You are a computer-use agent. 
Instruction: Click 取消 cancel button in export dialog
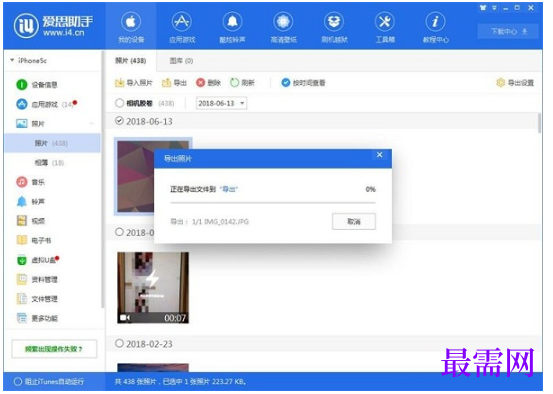[354, 222]
